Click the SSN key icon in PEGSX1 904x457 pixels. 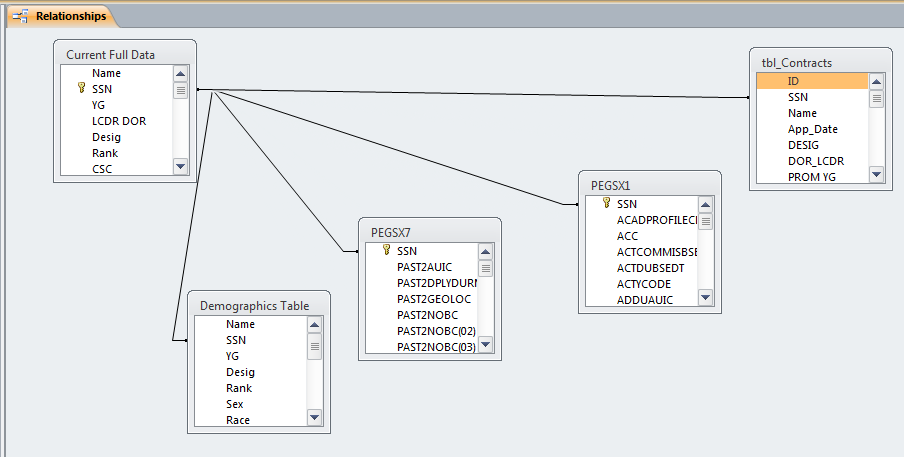pos(606,203)
